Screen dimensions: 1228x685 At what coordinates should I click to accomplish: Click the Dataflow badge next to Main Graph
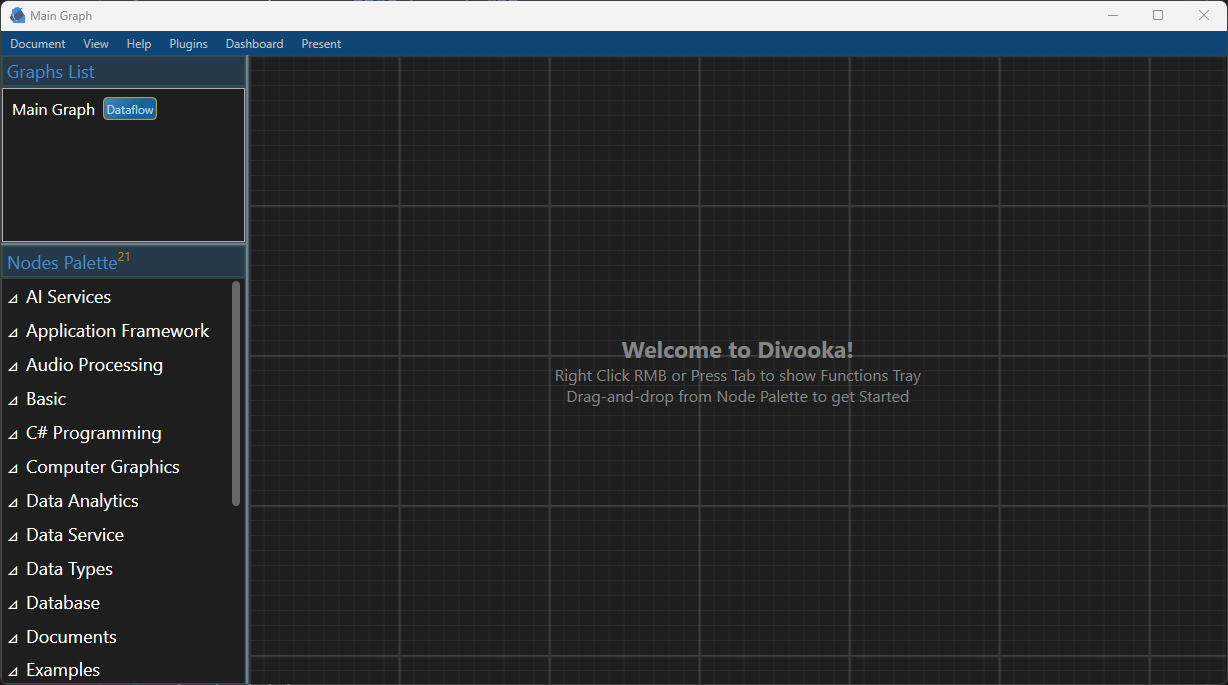130,110
